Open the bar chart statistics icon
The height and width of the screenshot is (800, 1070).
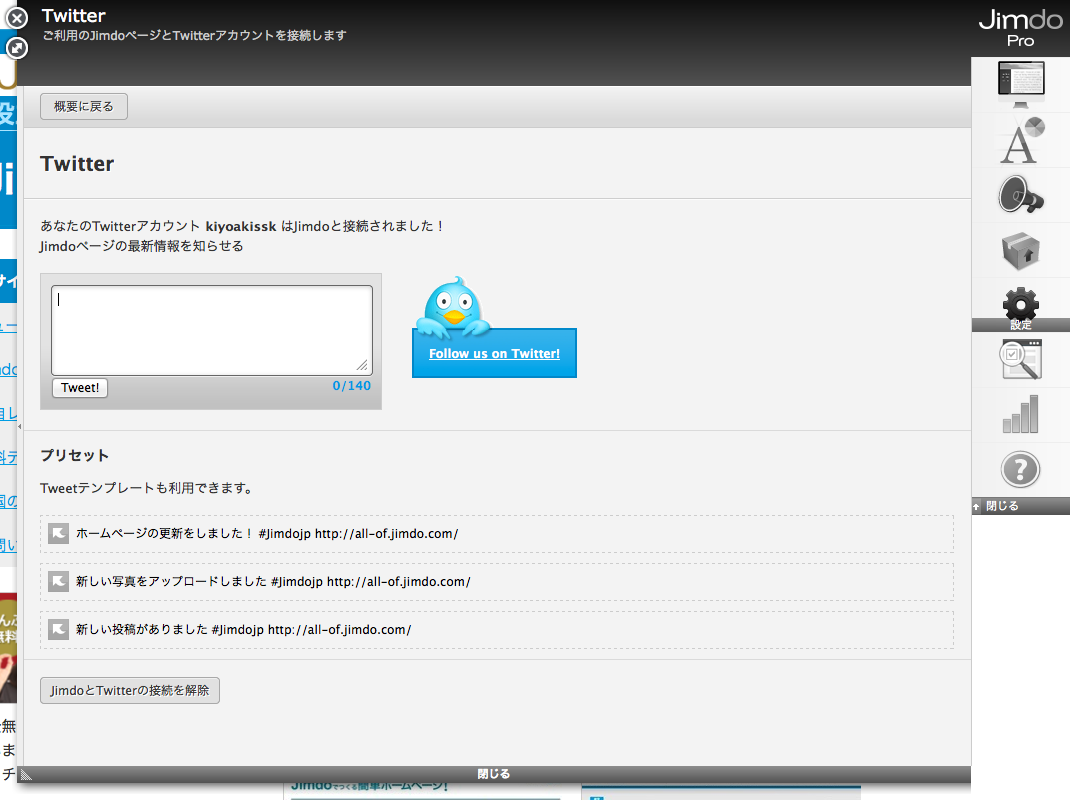(x=1021, y=414)
